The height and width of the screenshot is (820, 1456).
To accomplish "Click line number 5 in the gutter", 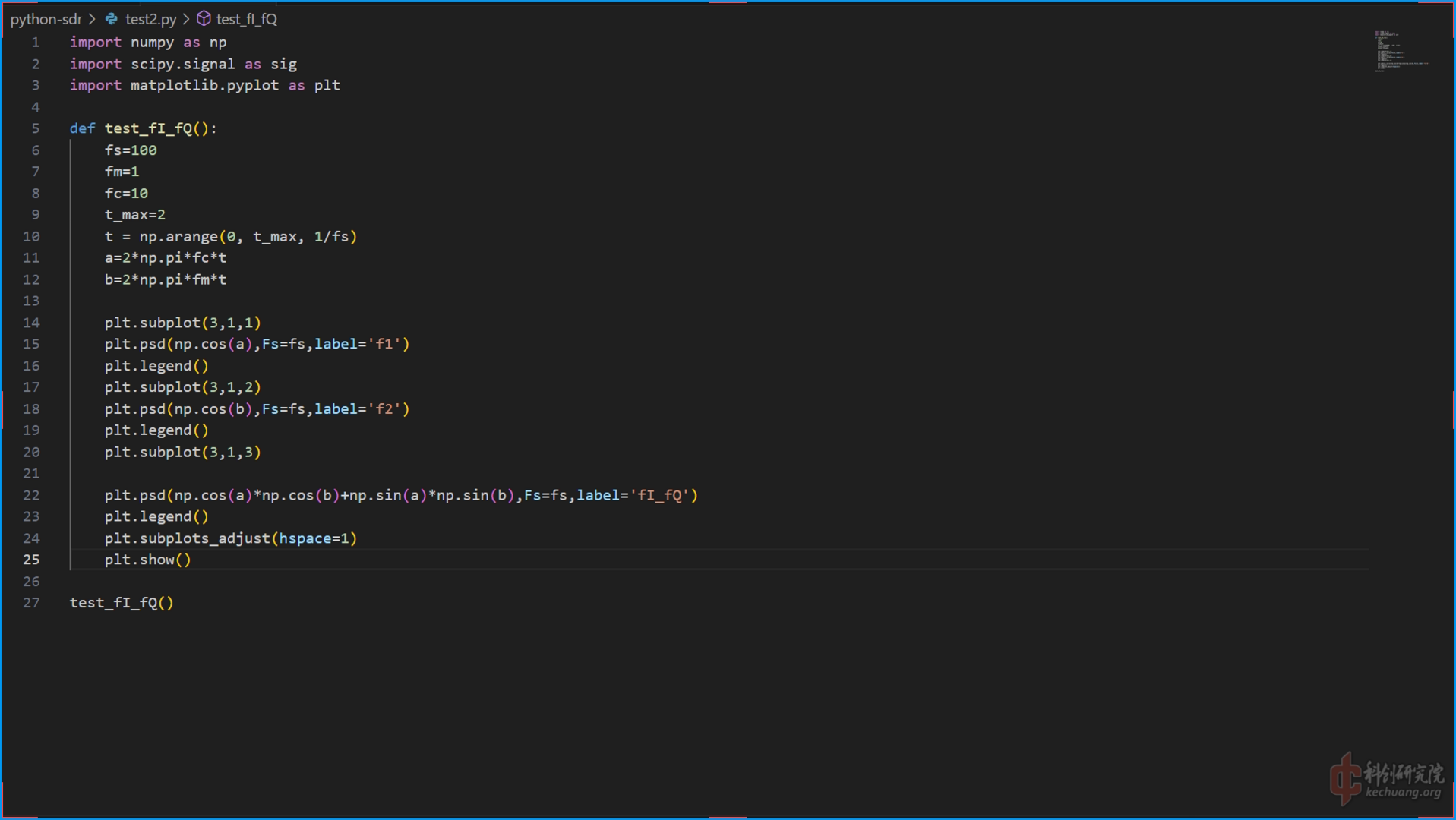I will [35, 128].
